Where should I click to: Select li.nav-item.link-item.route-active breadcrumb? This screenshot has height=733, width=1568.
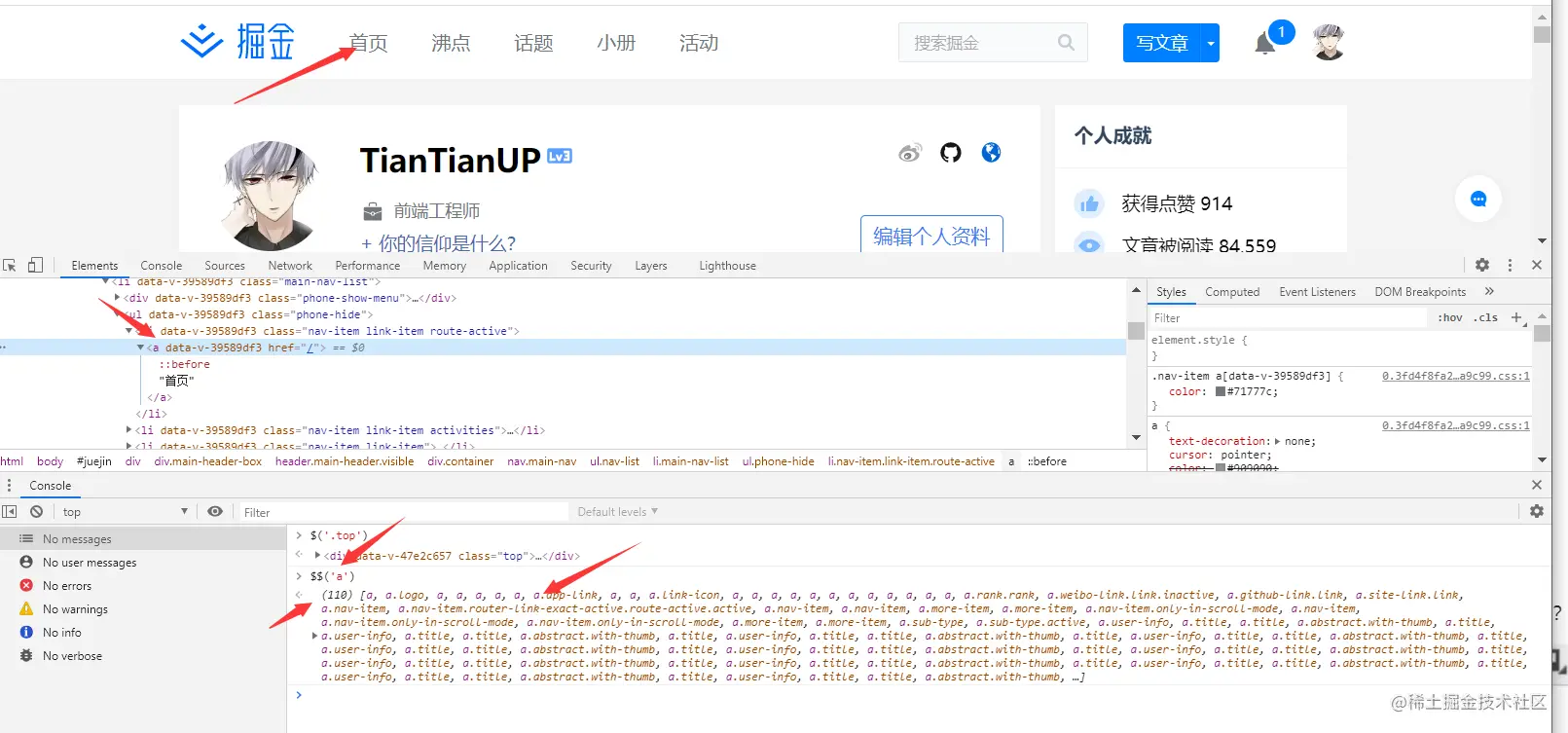click(x=911, y=461)
